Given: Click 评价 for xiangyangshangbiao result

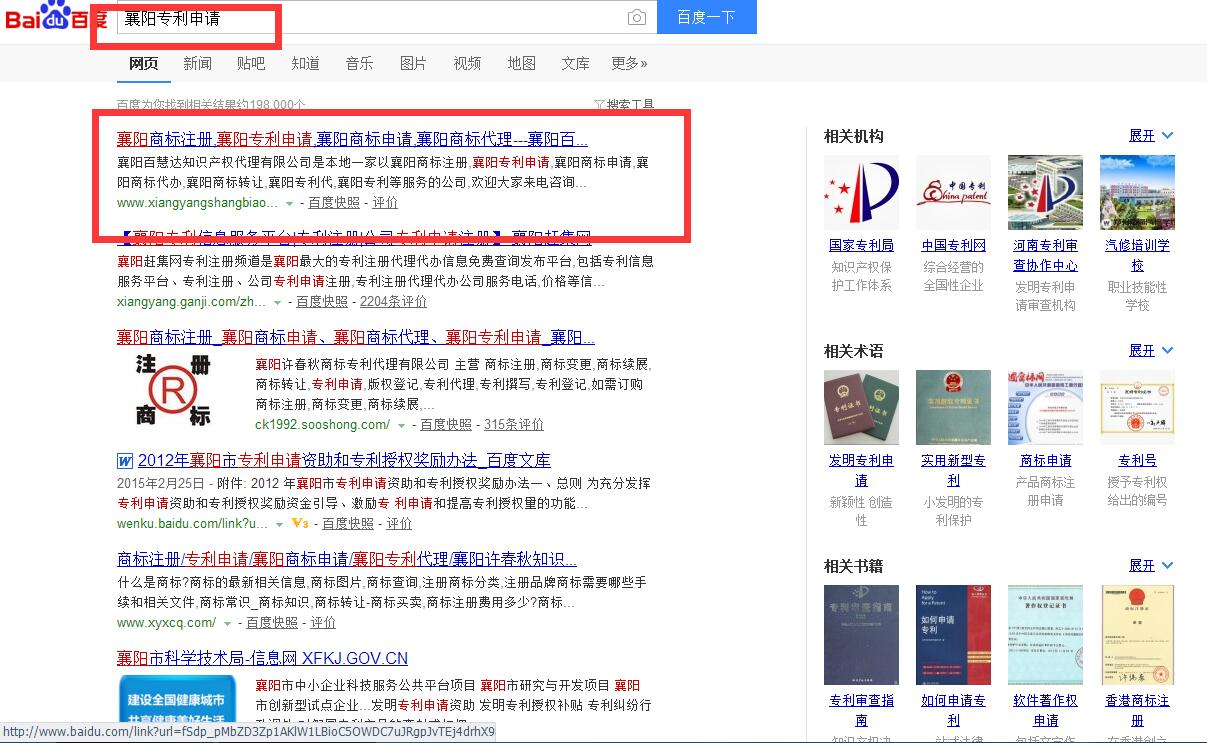Looking at the screenshot, I should coord(385,202).
